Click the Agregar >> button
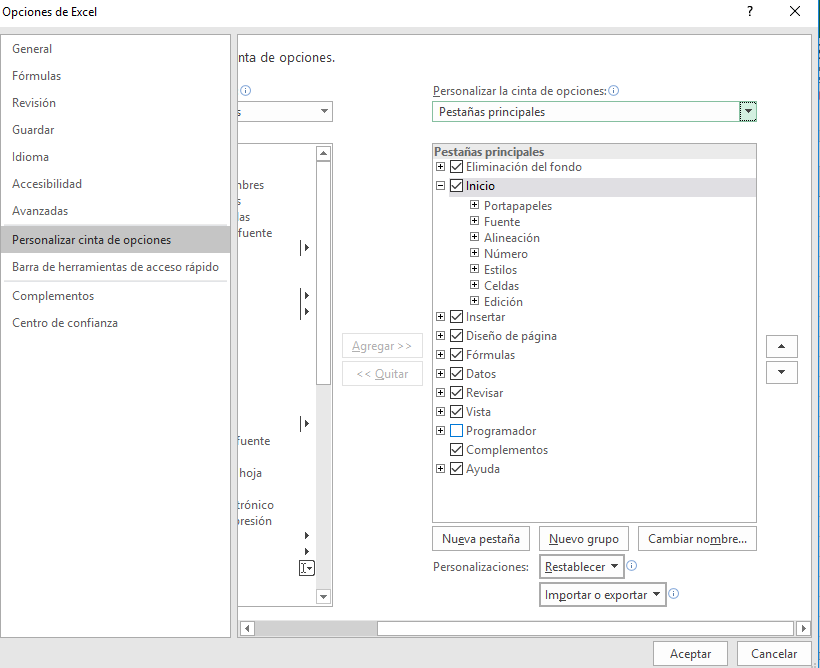 coord(382,346)
